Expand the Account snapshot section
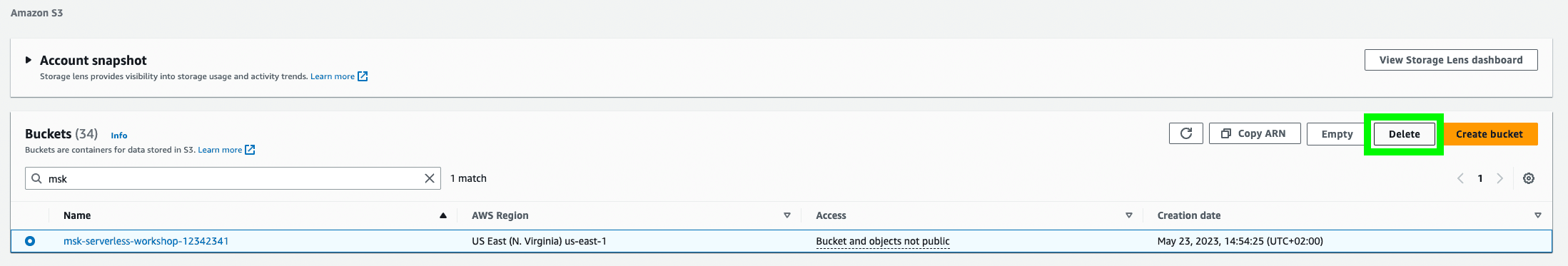 [29, 60]
